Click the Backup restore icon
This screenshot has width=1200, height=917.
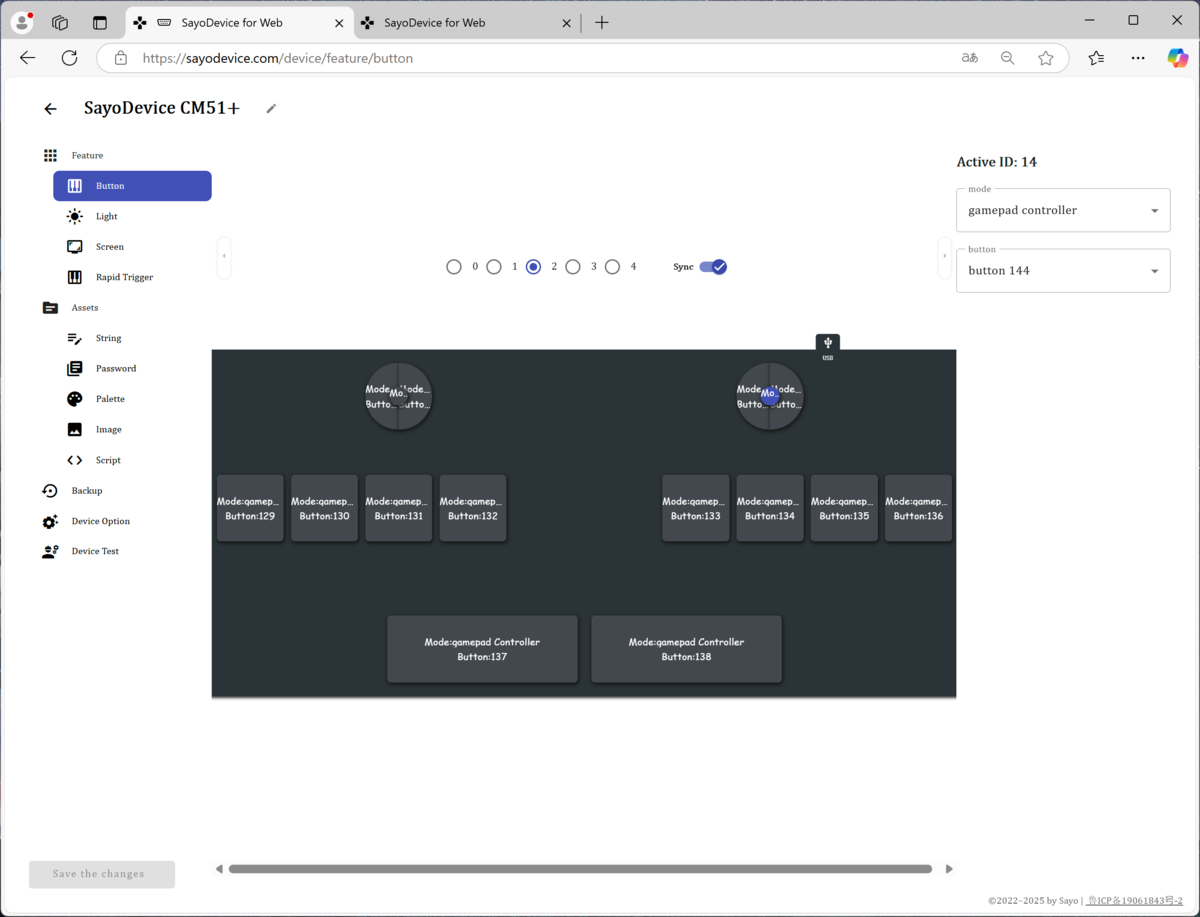click(x=50, y=491)
